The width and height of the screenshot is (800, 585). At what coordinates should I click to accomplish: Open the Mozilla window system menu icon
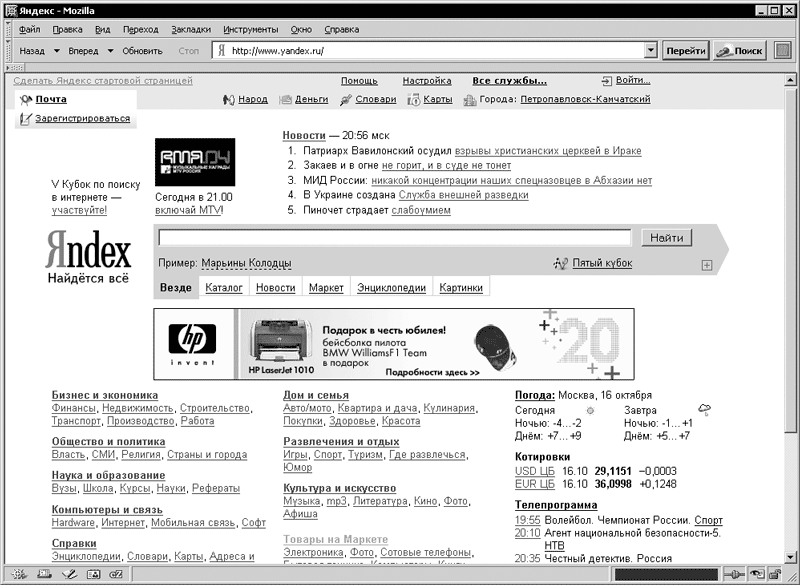(11, 11)
